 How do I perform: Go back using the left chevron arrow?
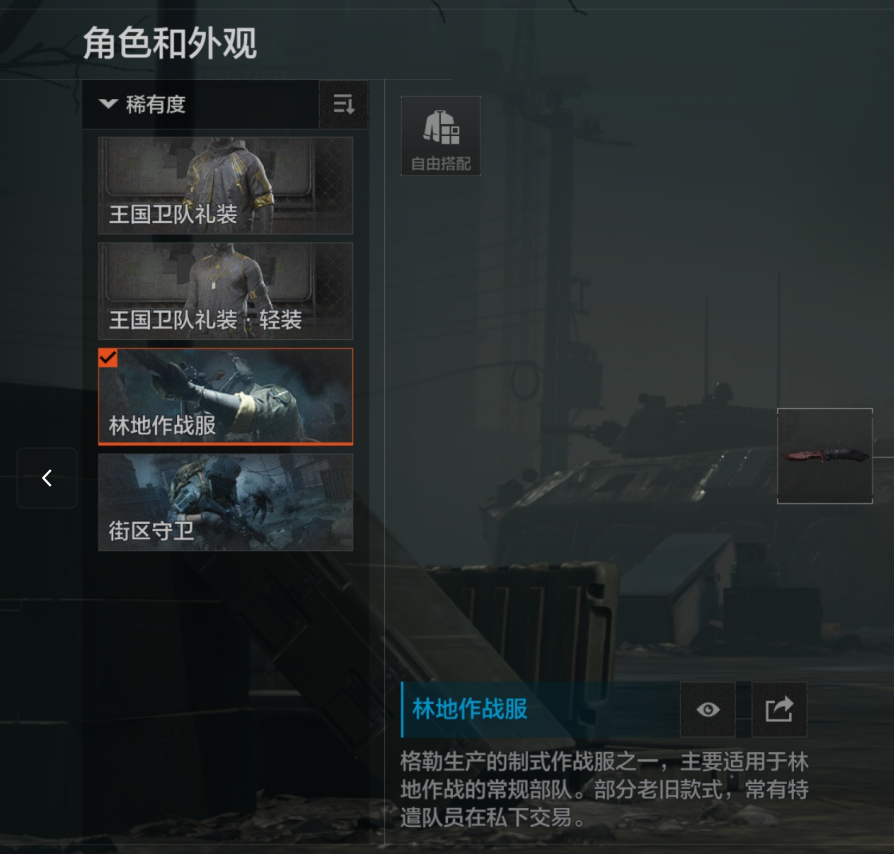click(x=47, y=478)
